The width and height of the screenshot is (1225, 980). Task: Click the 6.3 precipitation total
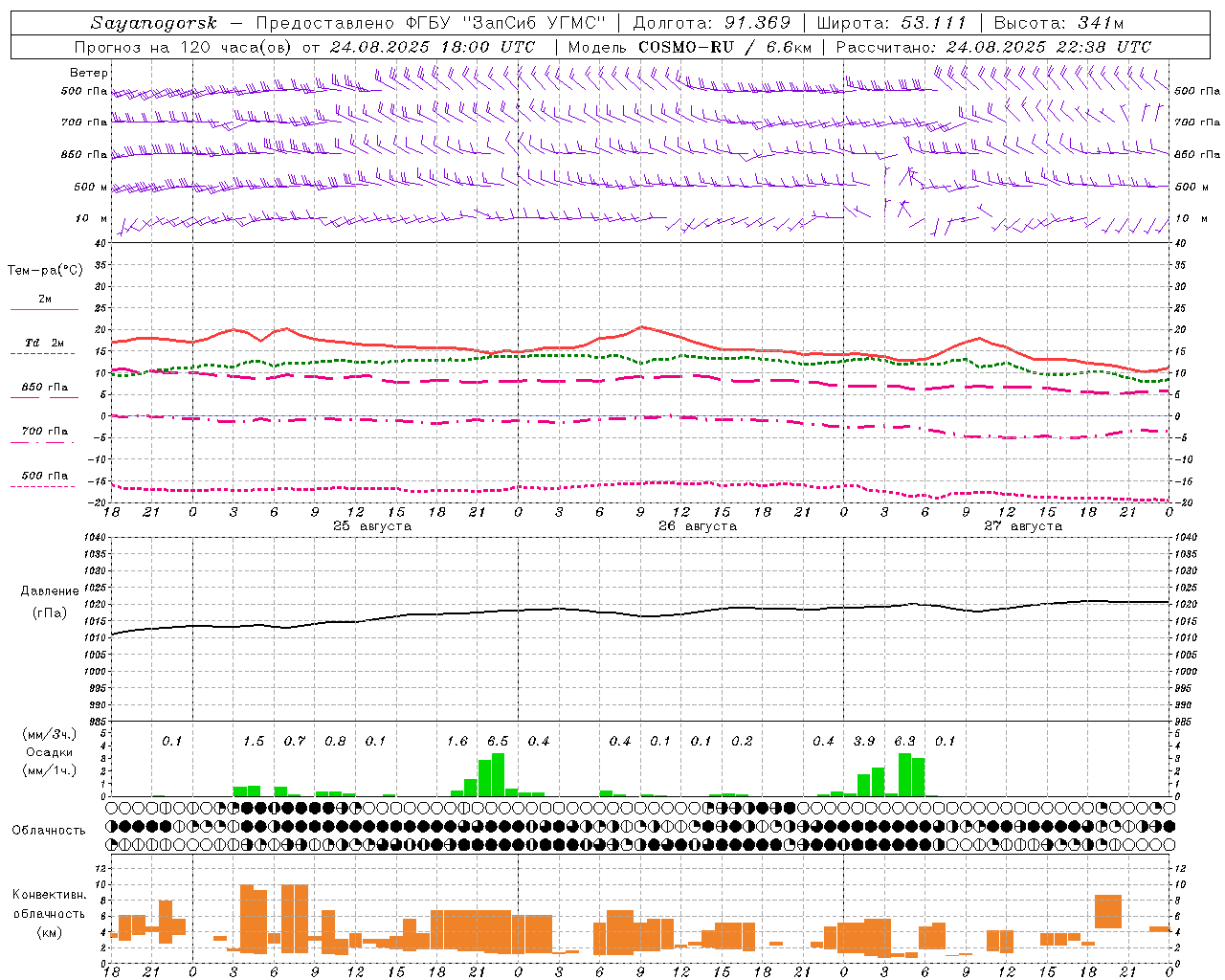[x=904, y=742]
